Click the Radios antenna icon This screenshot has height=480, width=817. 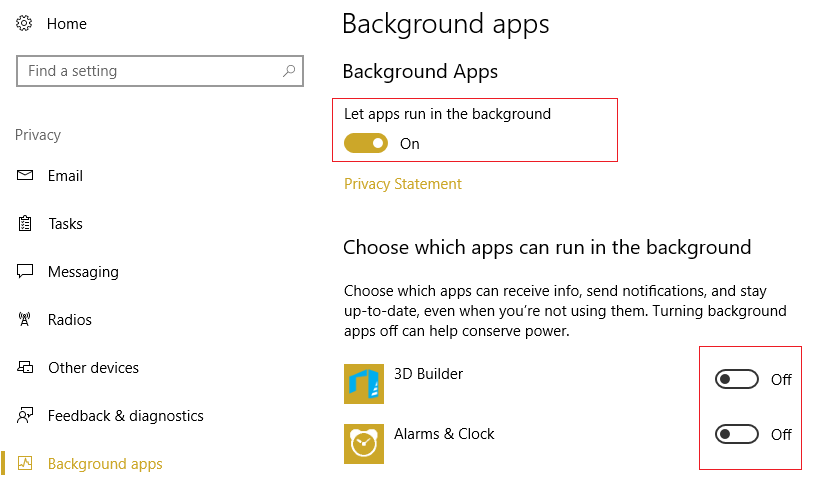pos(25,320)
